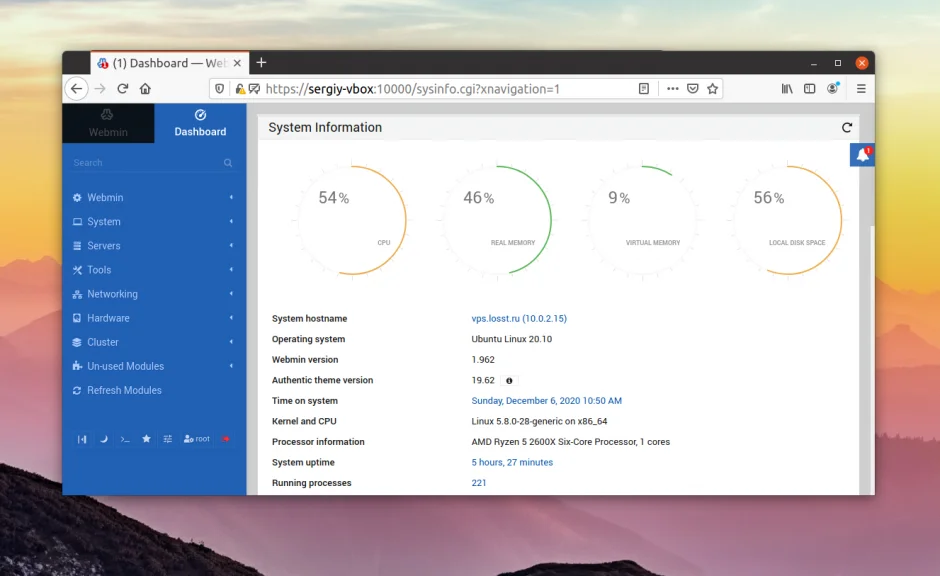Expand the Un-used Modules category
Viewport: 940px width, 576px height.
[125, 366]
